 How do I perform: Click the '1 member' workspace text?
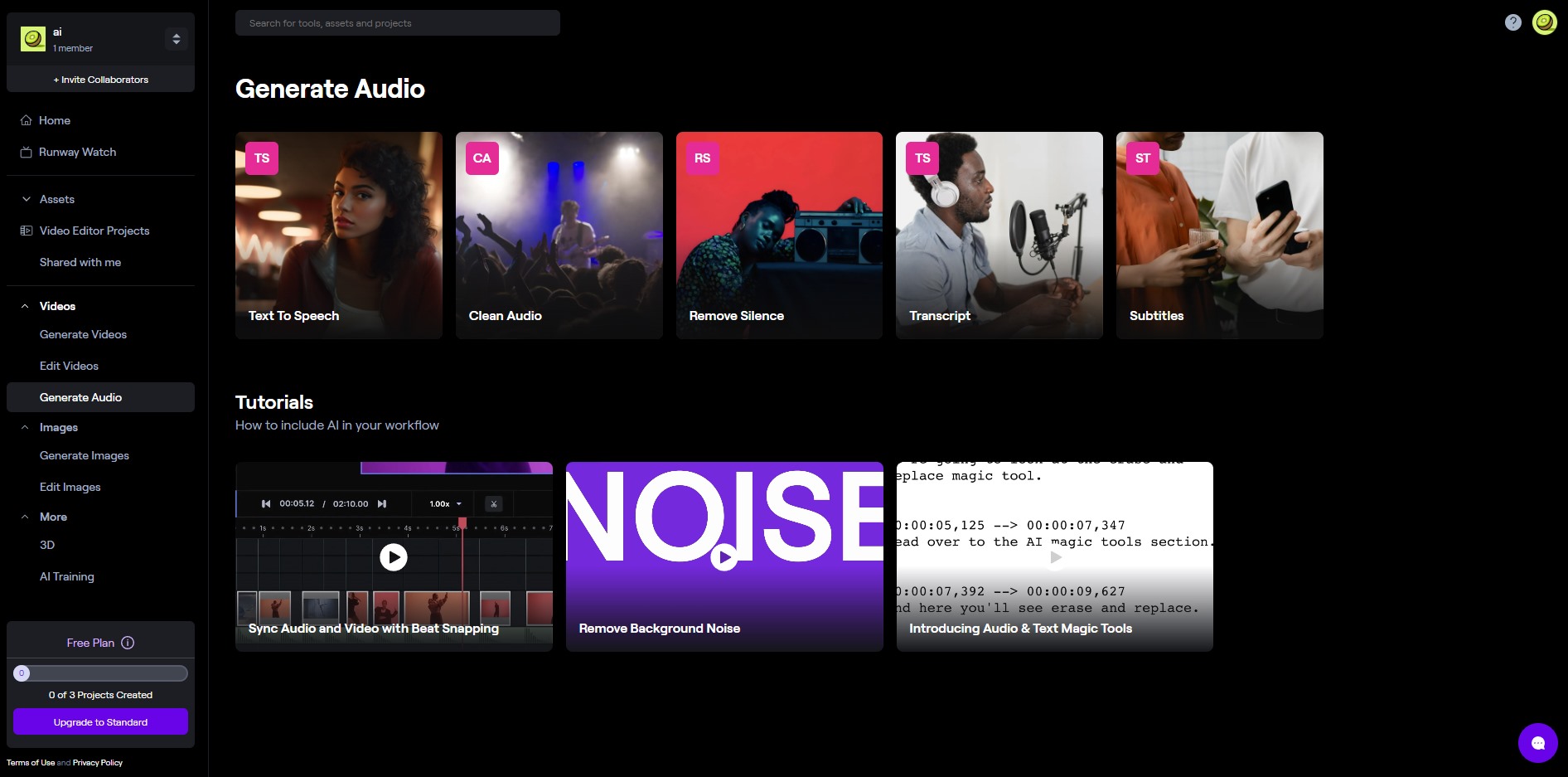(x=73, y=48)
